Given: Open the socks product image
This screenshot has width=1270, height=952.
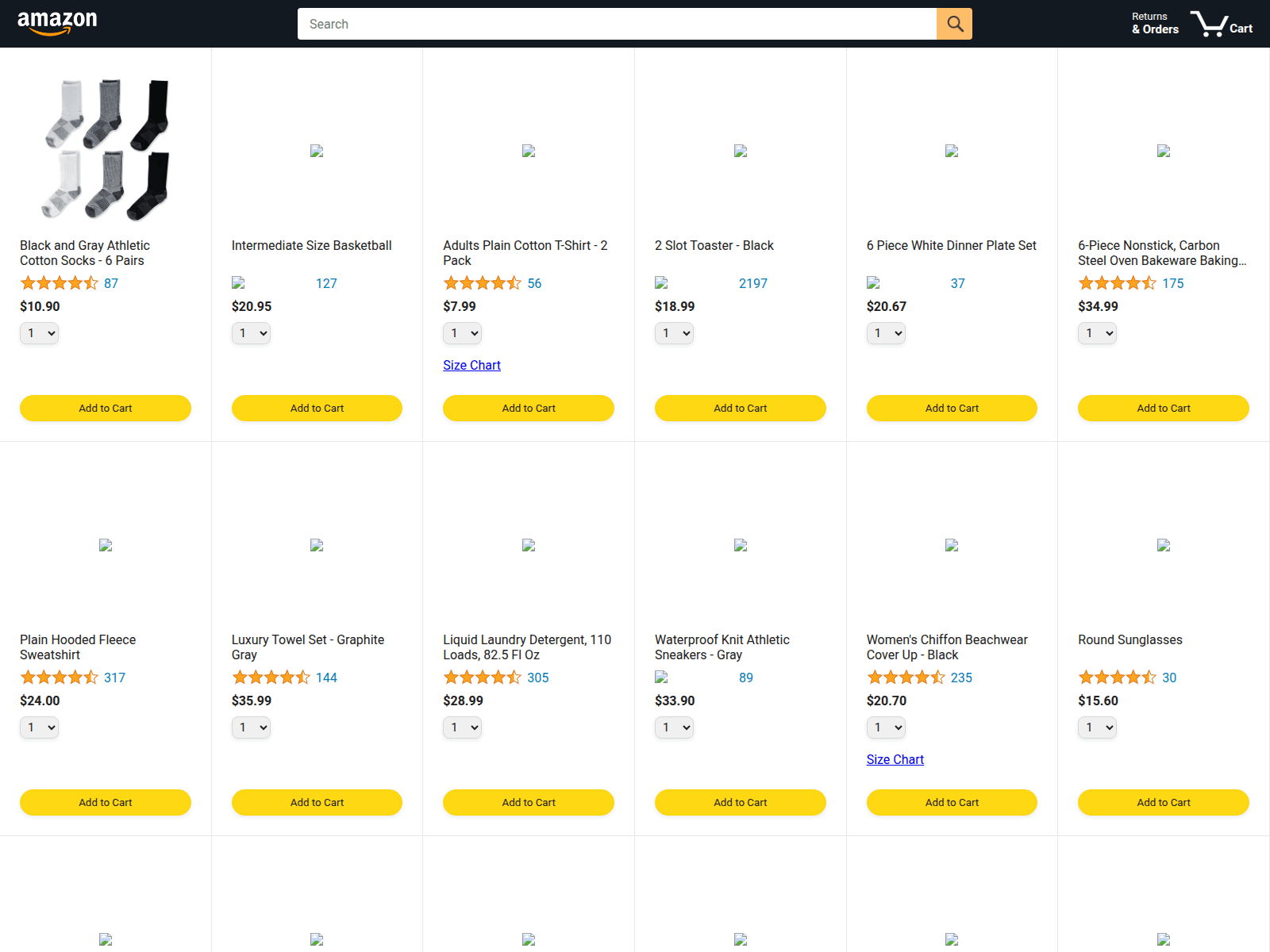Looking at the screenshot, I should coord(106,149).
